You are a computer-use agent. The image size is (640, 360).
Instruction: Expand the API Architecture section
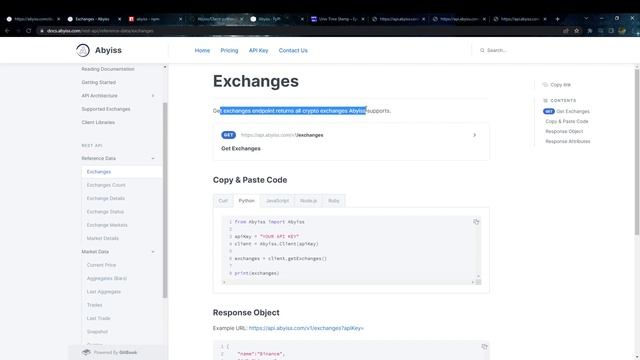[x=153, y=96]
